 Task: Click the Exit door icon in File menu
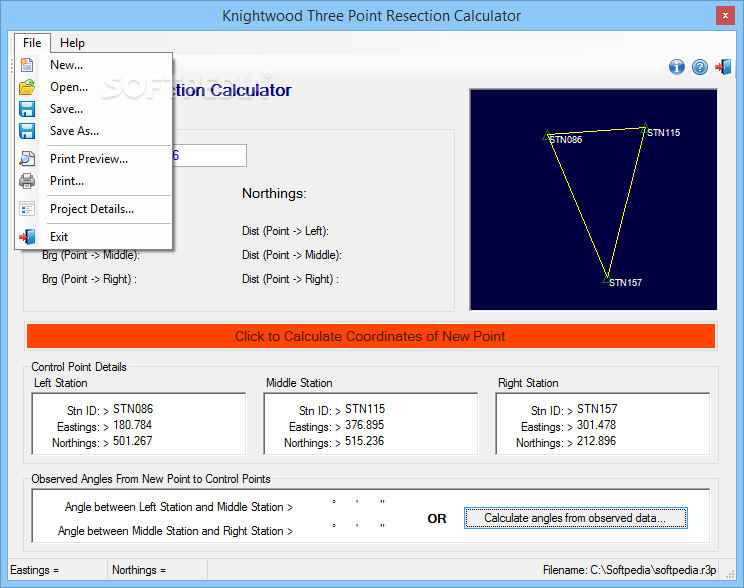(x=27, y=236)
